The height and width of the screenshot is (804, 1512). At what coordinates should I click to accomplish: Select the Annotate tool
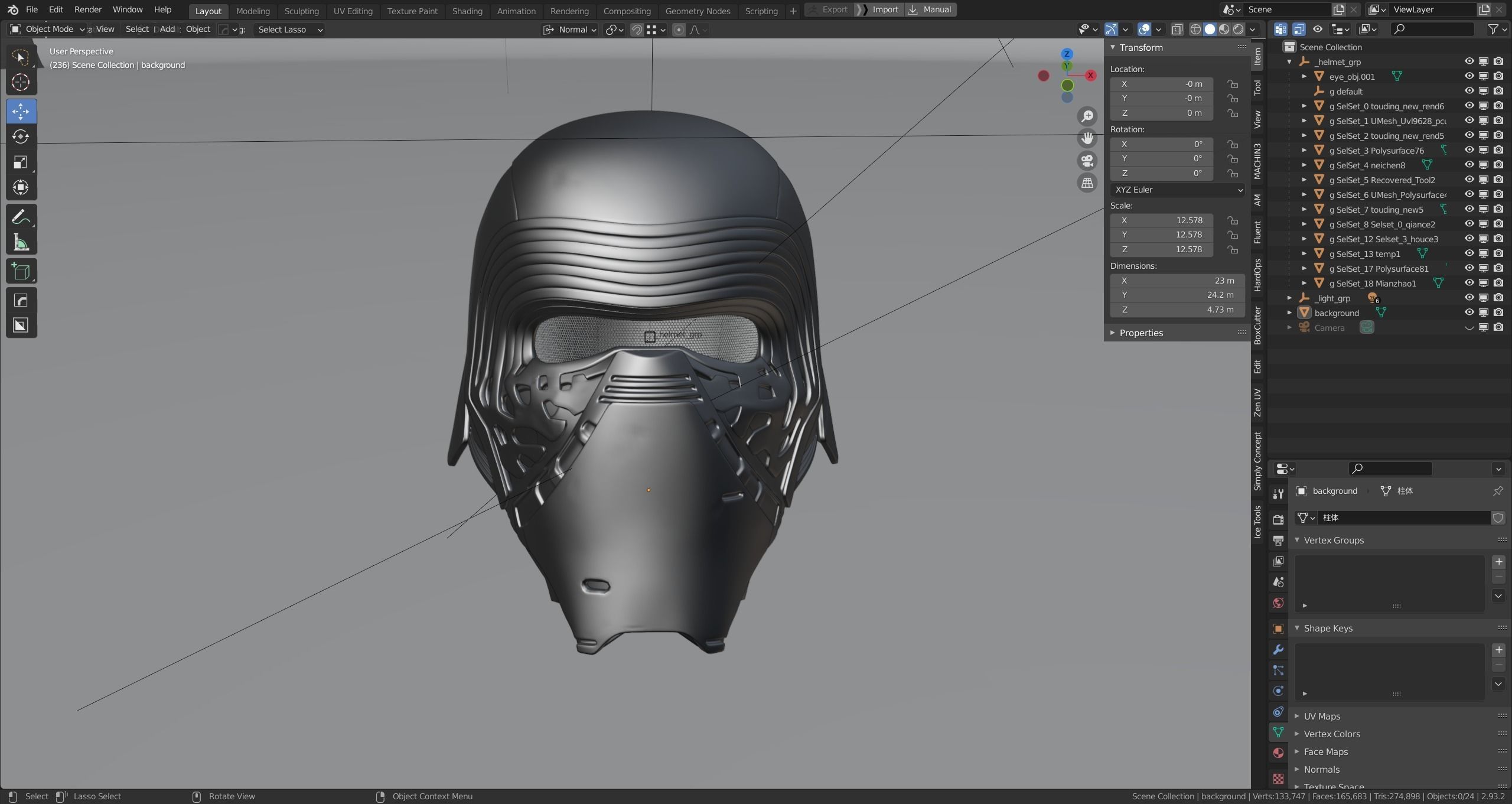(x=21, y=217)
